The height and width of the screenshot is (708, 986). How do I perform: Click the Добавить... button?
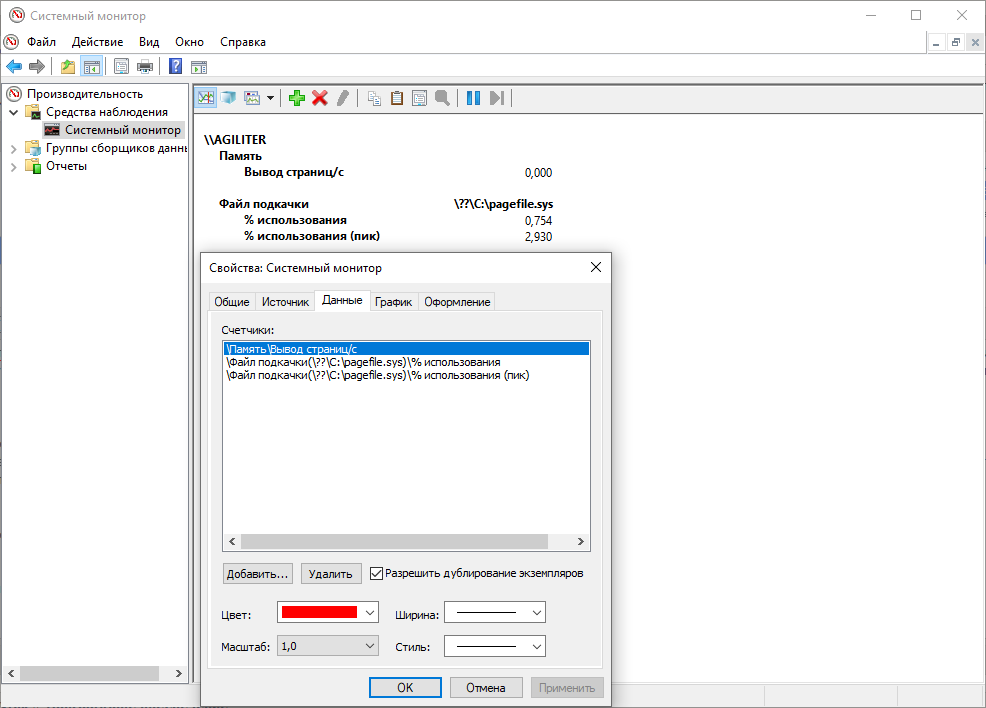257,573
